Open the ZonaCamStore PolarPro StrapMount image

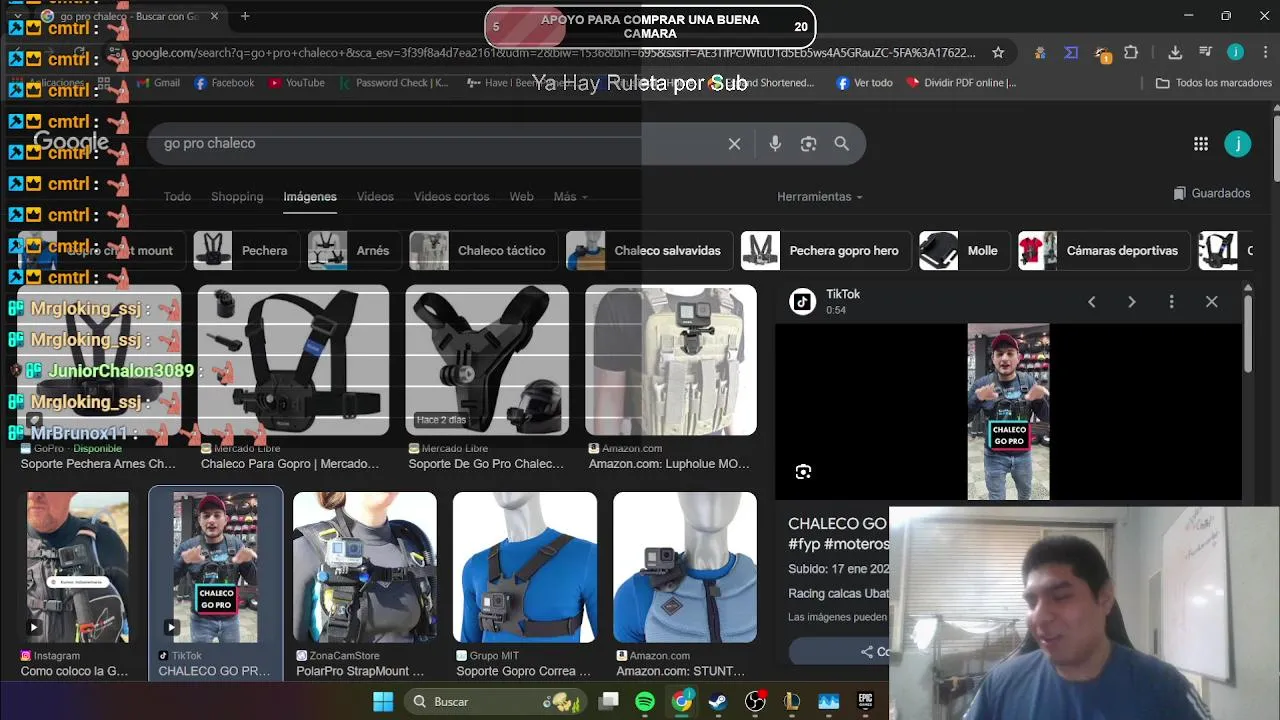(x=365, y=567)
